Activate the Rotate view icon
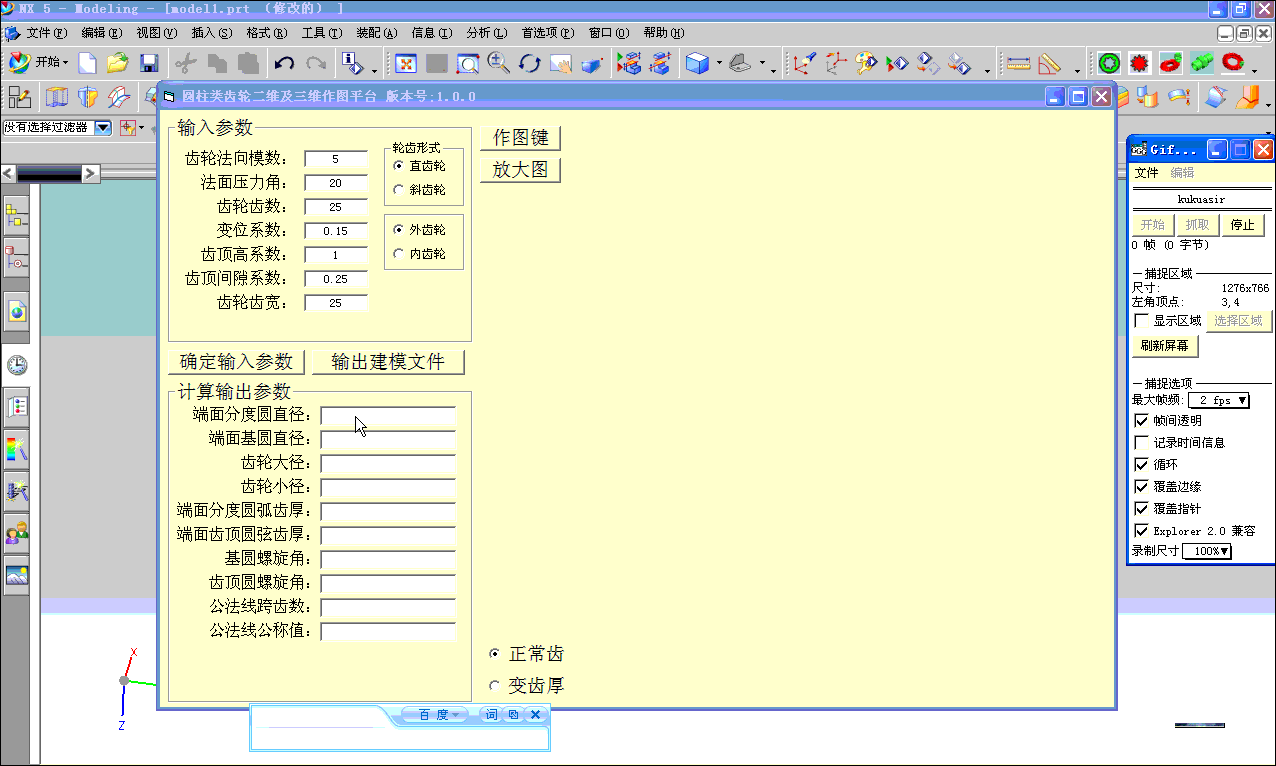1276x766 pixels. coord(529,64)
